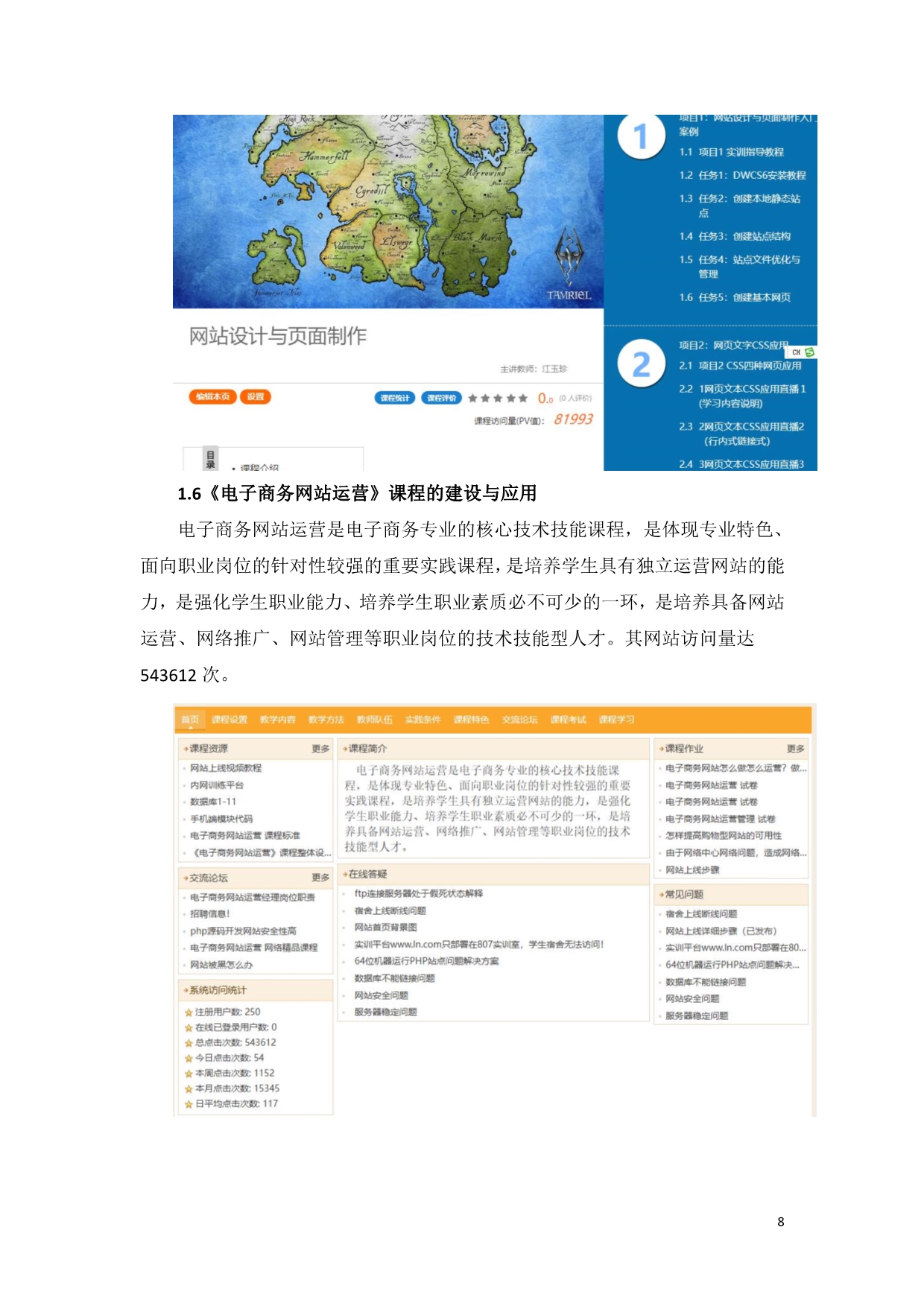Switch to the 教学内容 navigation tab
The height and width of the screenshot is (1306, 924).
coord(277,720)
